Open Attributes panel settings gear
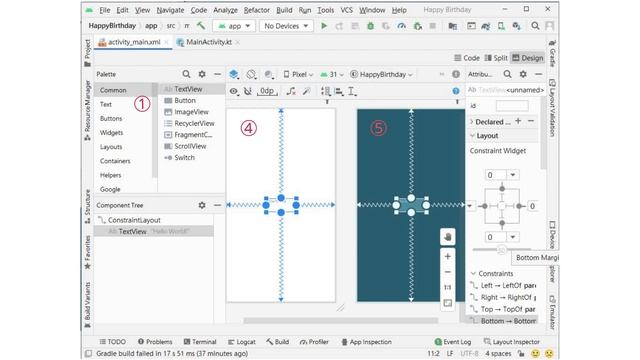The width and height of the screenshot is (640, 360). [x=523, y=74]
